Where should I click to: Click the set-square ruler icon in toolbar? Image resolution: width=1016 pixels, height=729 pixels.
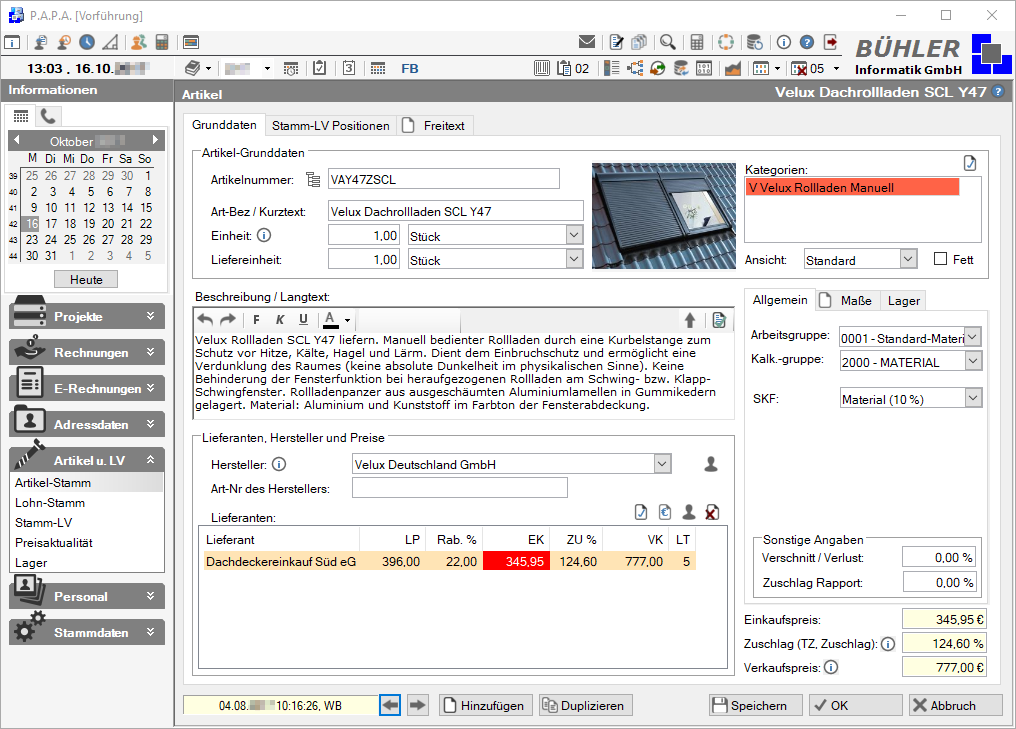point(111,42)
